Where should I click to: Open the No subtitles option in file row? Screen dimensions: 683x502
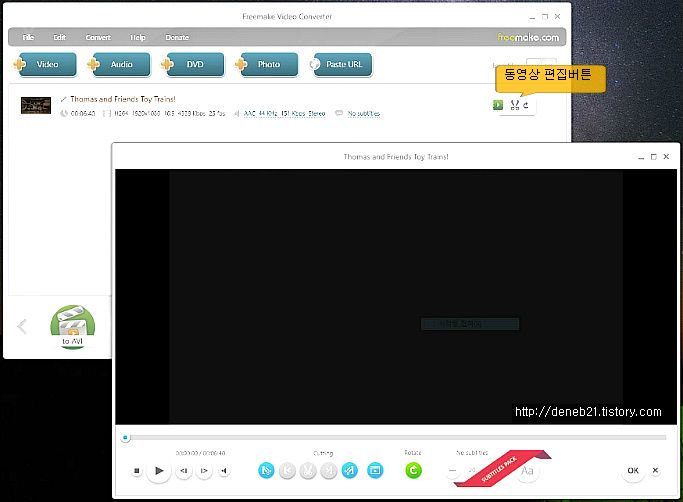(x=364, y=114)
